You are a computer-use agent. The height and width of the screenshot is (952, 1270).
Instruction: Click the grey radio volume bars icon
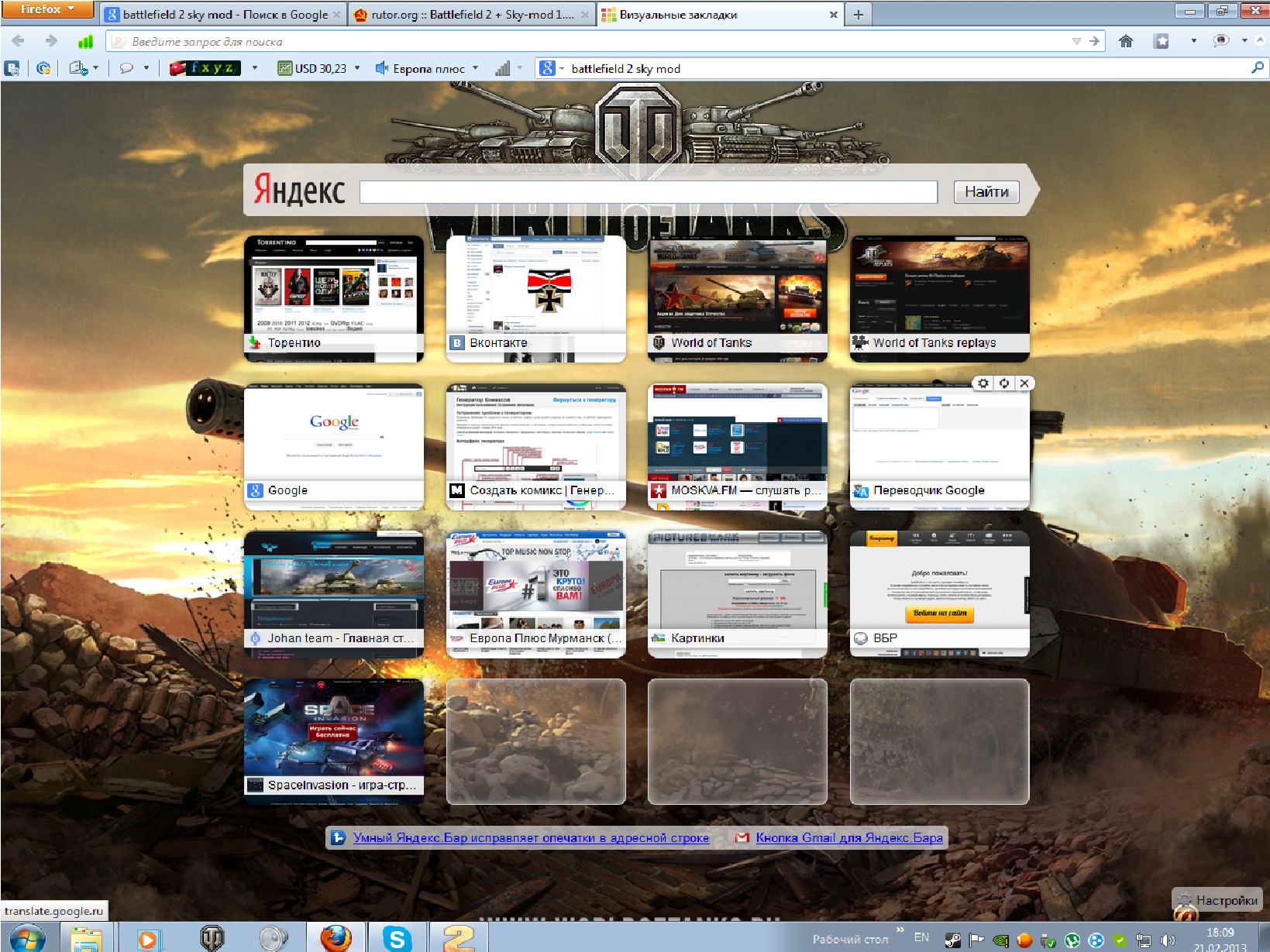tap(503, 68)
